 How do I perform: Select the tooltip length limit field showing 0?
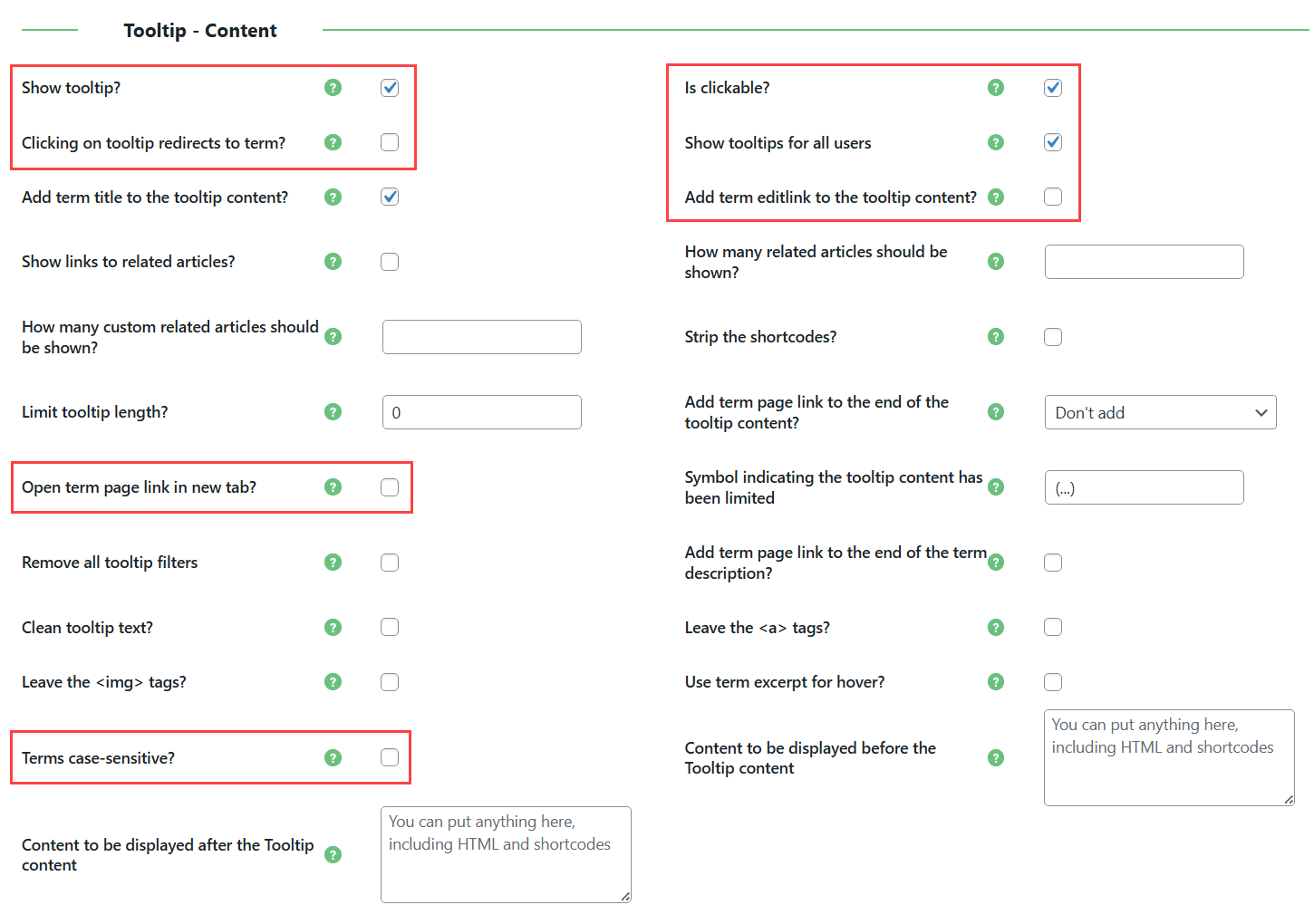pos(481,411)
